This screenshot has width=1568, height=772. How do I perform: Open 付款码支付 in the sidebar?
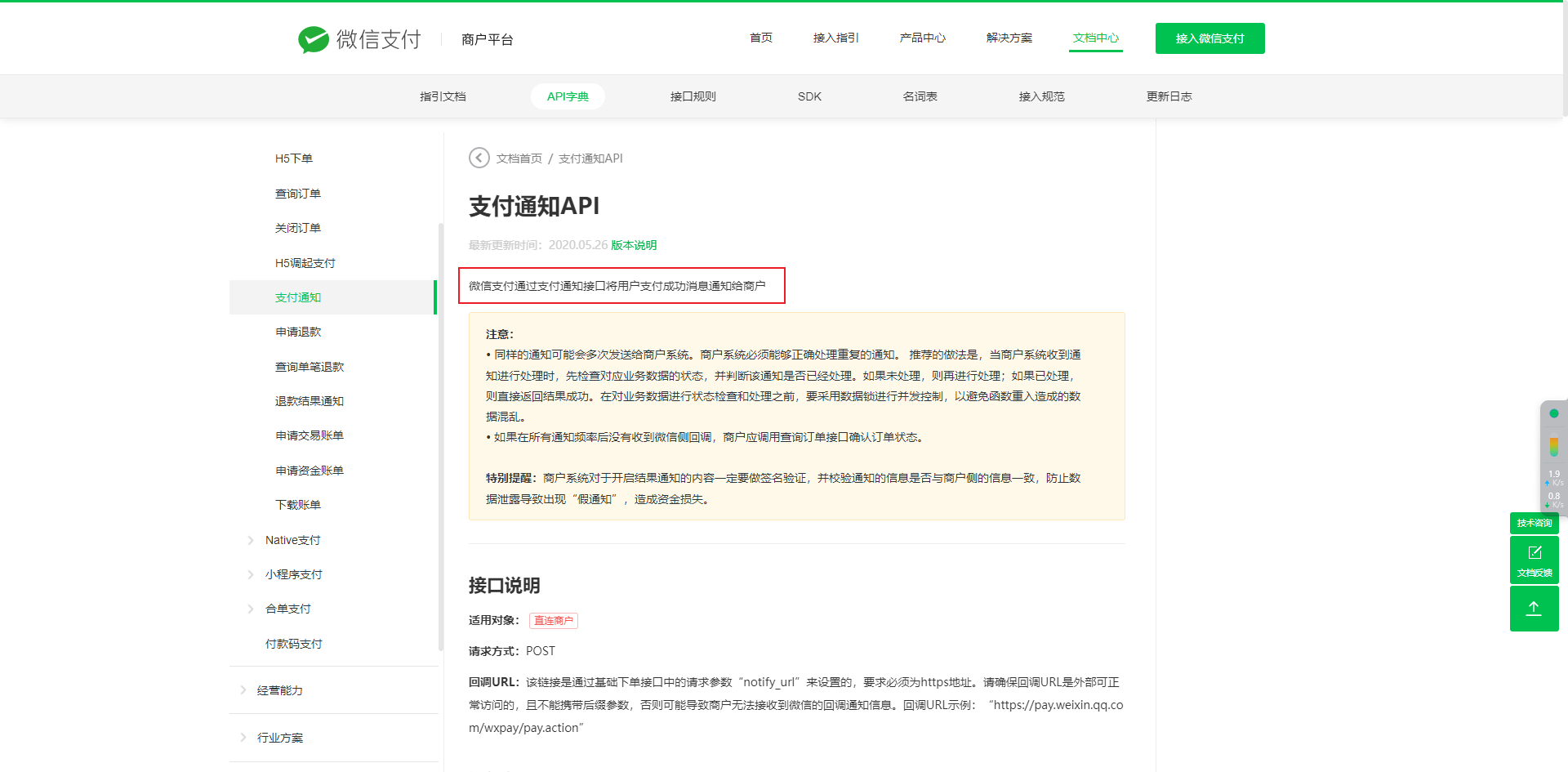coord(293,644)
